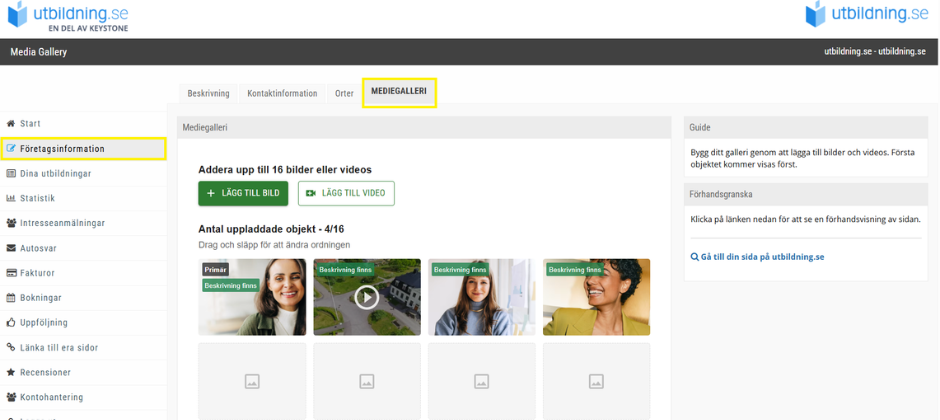Click the Lägg till bild button

coord(243,194)
